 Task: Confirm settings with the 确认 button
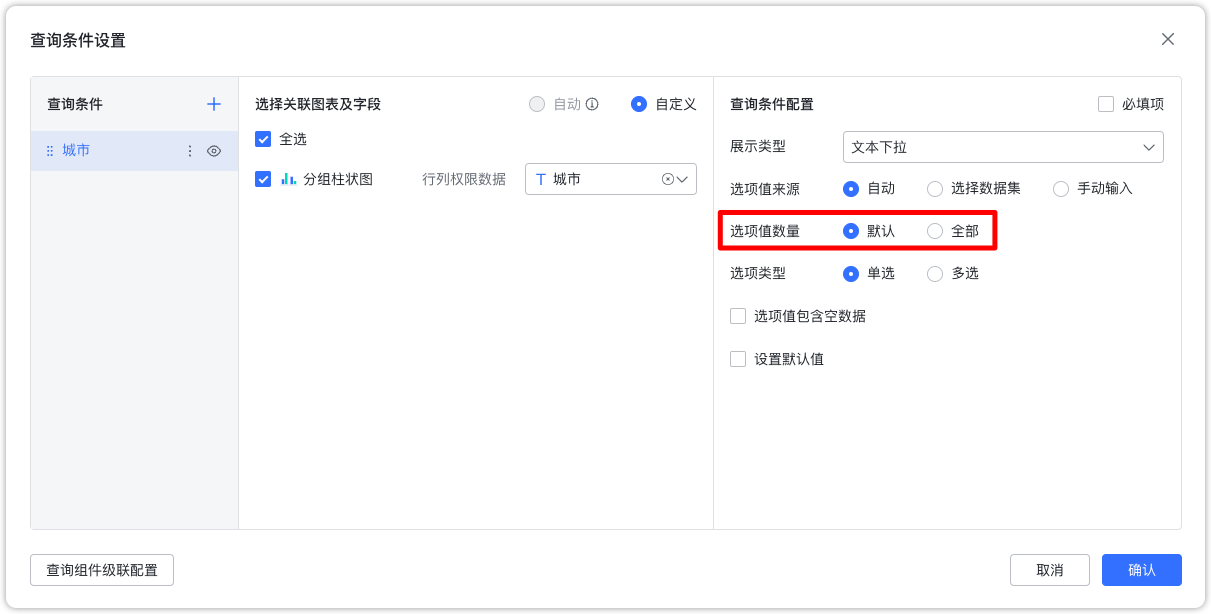click(x=1141, y=570)
